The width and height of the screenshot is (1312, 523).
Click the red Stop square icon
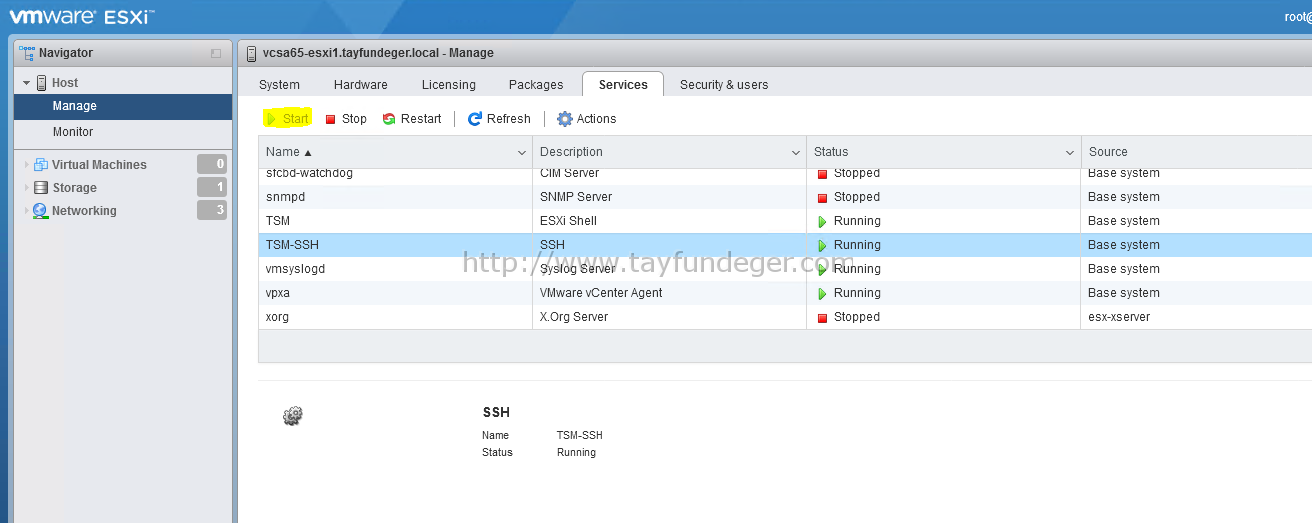[x=331, y=119]
